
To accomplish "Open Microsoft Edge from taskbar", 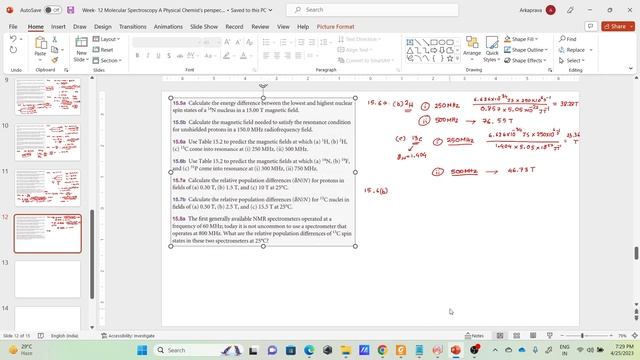I will (309, 350).
